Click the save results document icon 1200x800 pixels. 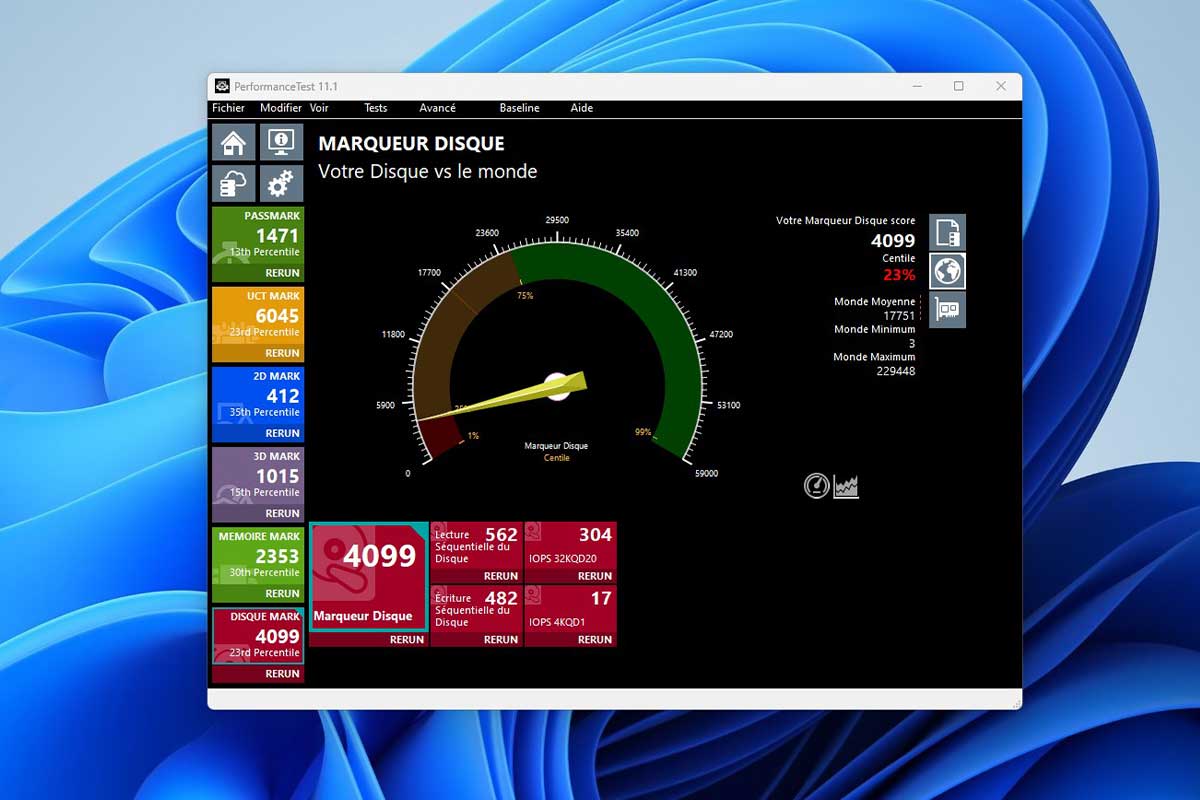pos(947,232)
